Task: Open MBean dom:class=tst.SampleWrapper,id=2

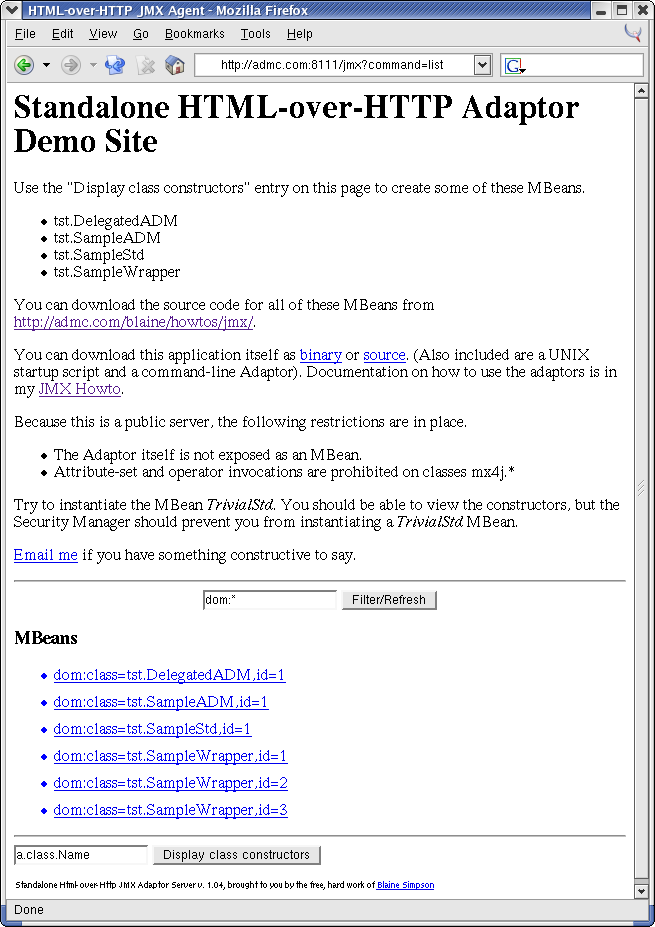Action: (x=170, y=783)
